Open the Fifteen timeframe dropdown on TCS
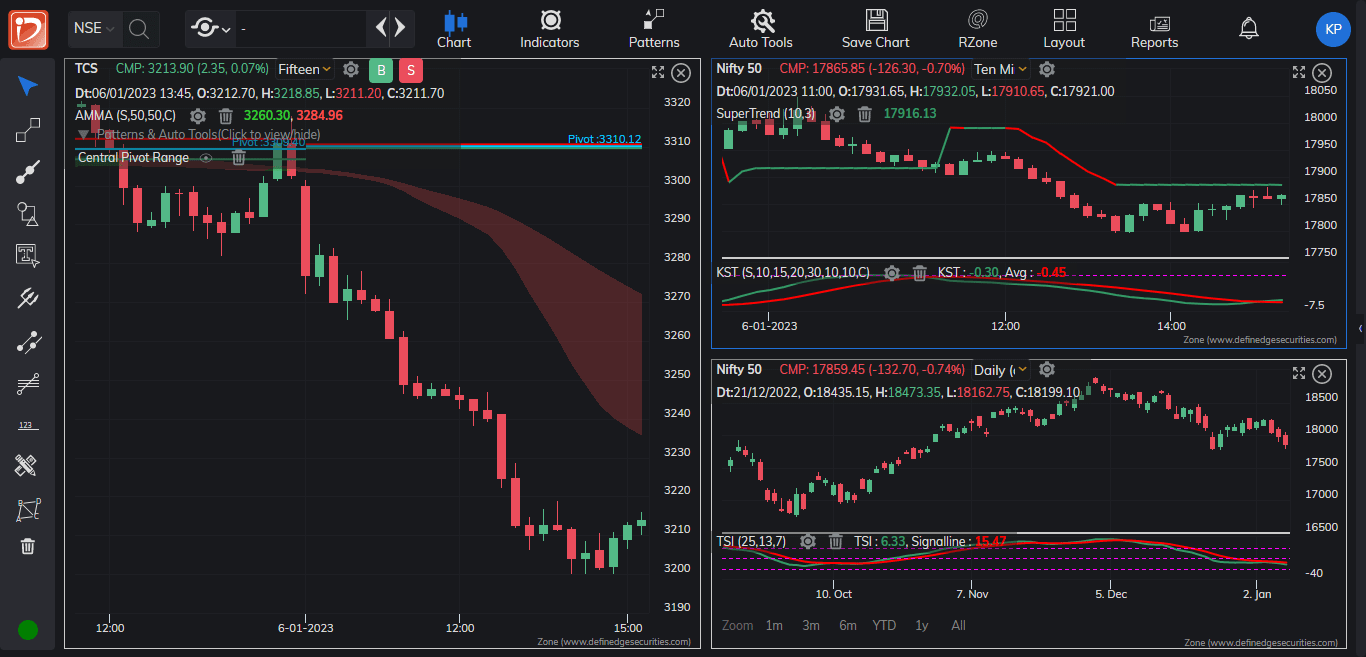This screenshot has height=657, width=1366. pyautogui.click(x=305, y=70)
